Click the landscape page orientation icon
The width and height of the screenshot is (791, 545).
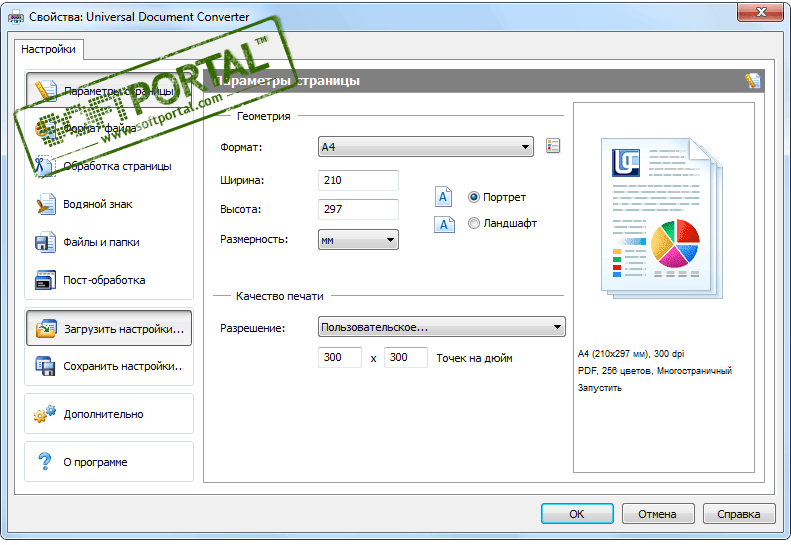(x=444, y=224)
